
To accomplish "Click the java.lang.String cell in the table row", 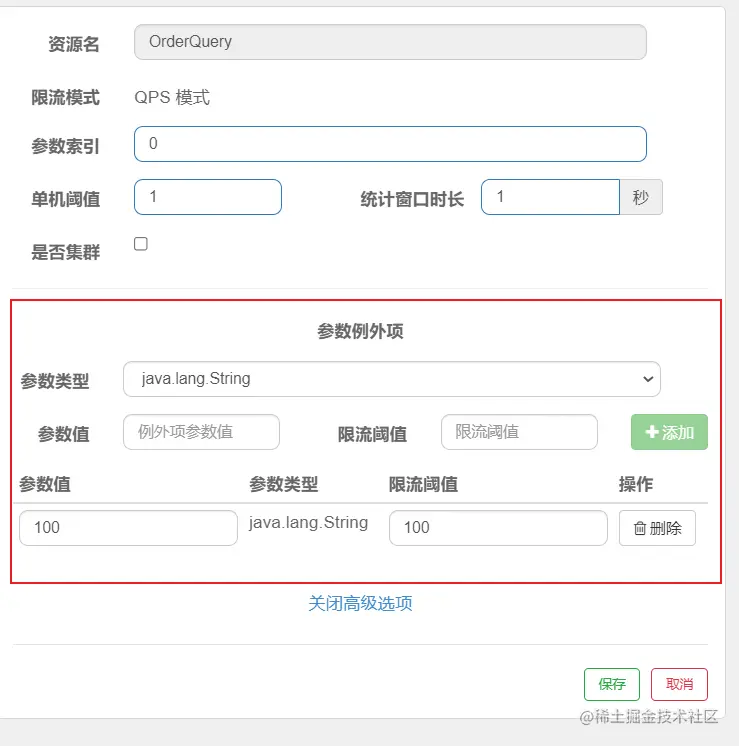I will coord(308,522).
